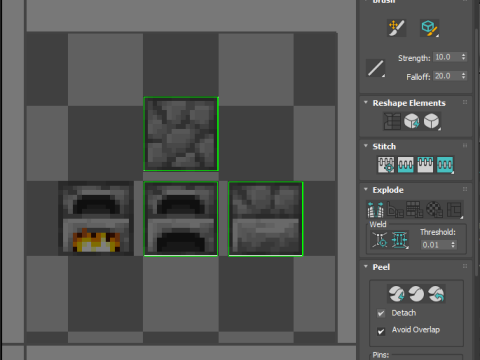Click the Quick Peel icon

click(397, 294)
